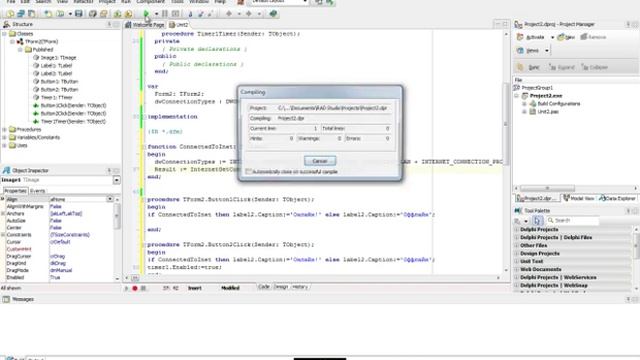Viewport: 640px width, 360px height.
Task: Click the Pause icon in debug toolbar
Action: point(165,13)
